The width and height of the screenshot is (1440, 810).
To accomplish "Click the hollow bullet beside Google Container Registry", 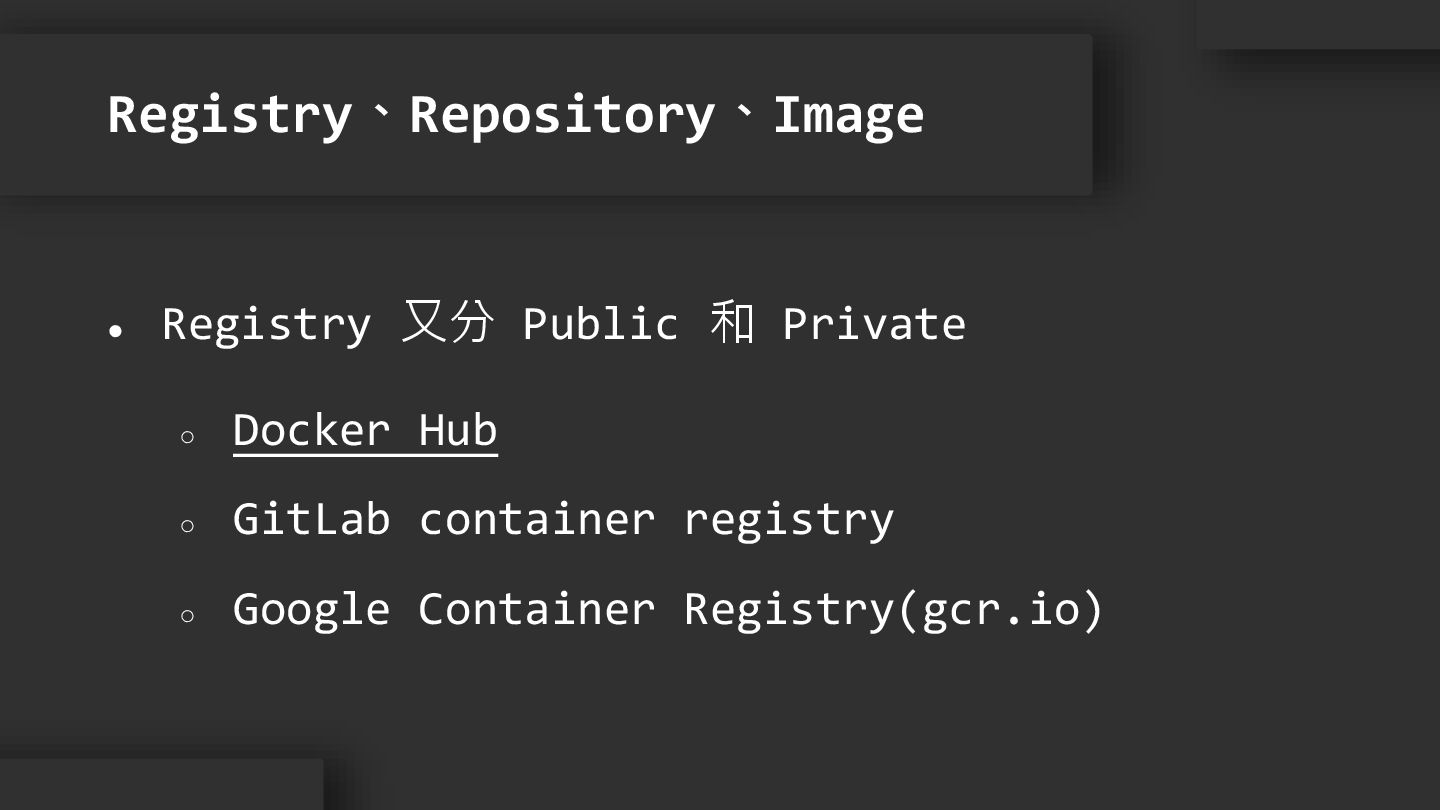I will point(187,616).
